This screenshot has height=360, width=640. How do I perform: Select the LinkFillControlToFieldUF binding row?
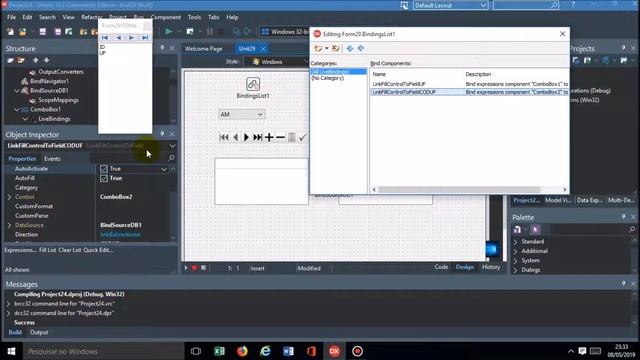(x=469, y=84)
